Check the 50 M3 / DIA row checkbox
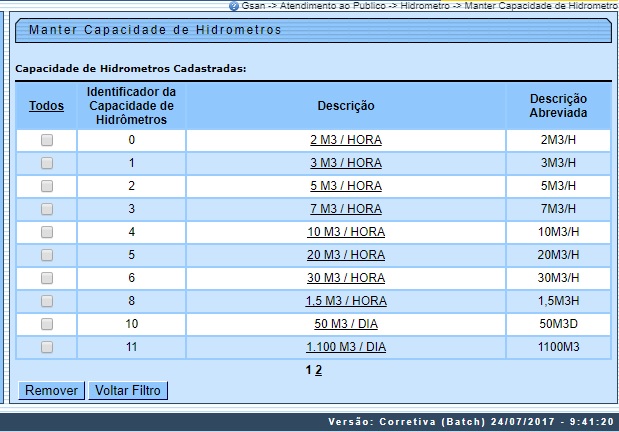 pyautogui.click(x=47, y=324)
